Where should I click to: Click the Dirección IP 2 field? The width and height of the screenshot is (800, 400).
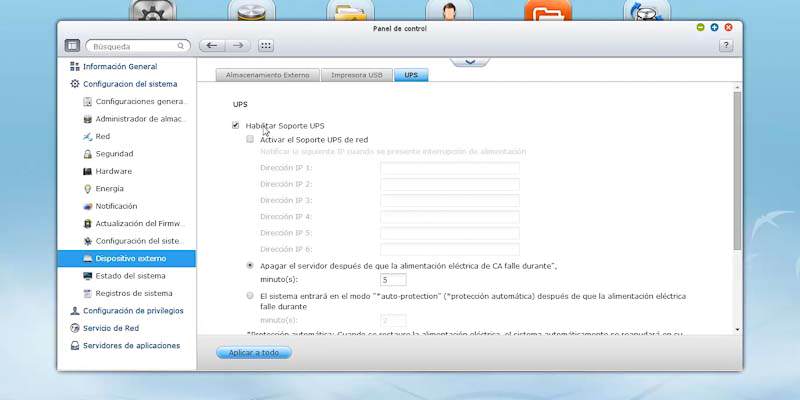(449, 184)
